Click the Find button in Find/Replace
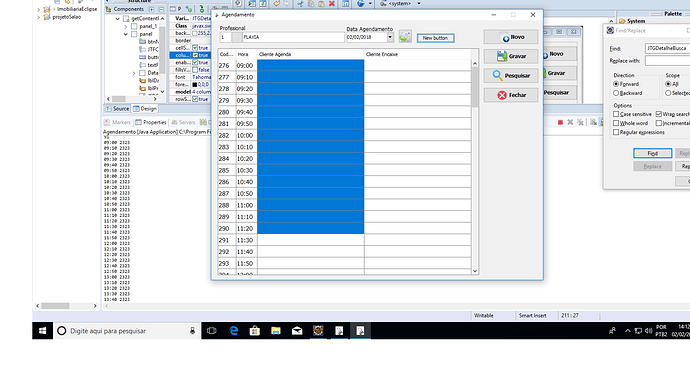This screenshot has width=690, height=388. [653, 153]
